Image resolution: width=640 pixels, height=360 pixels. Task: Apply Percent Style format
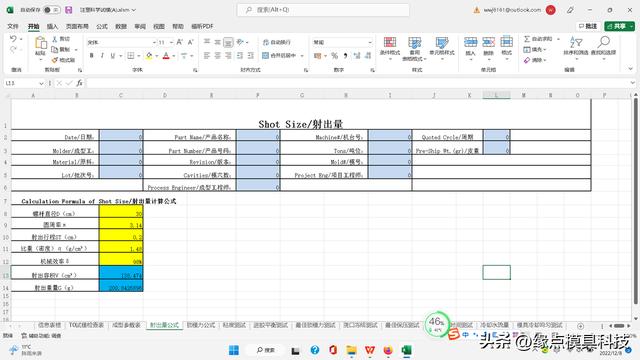tap(334, 56)
